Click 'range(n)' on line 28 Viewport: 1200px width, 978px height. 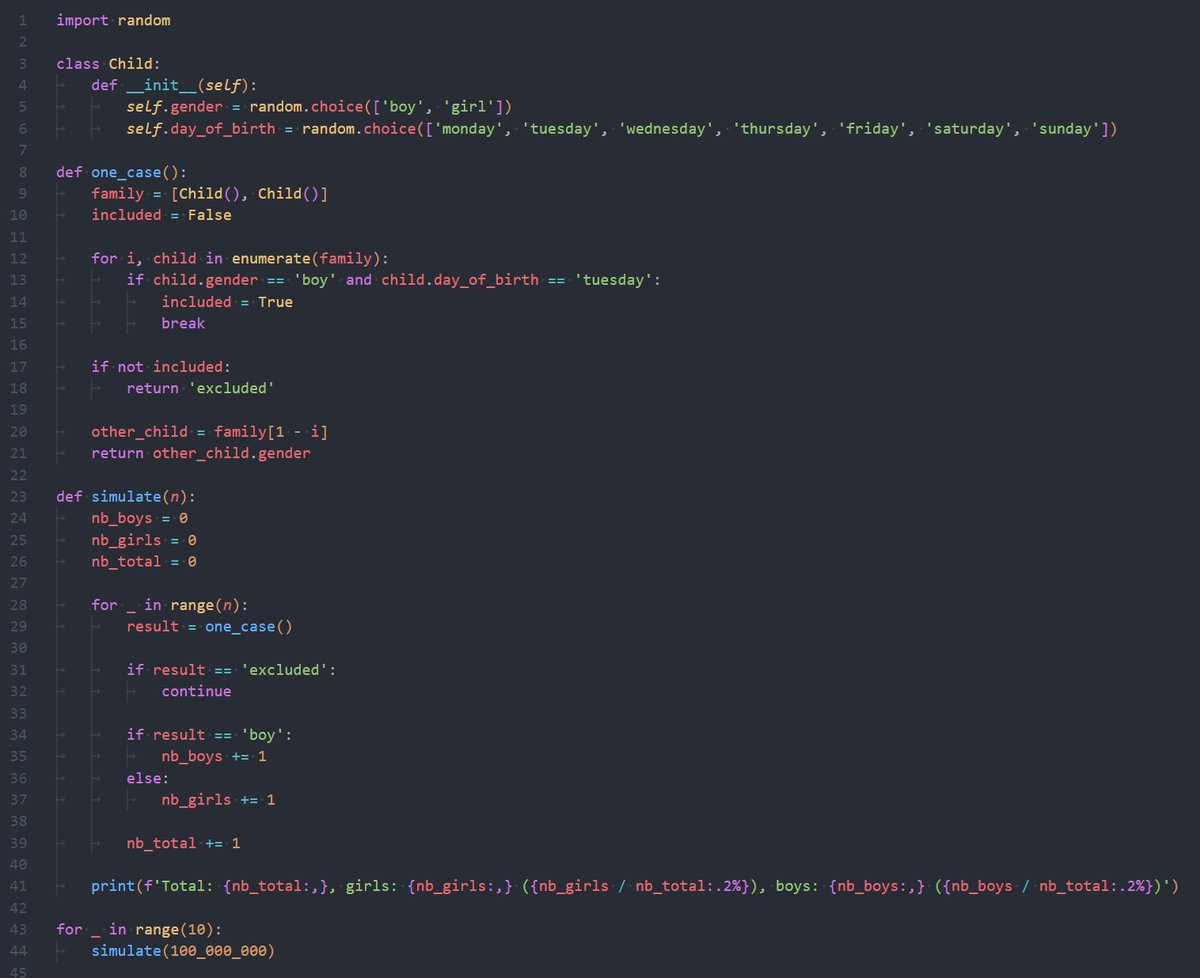[205, 605]
